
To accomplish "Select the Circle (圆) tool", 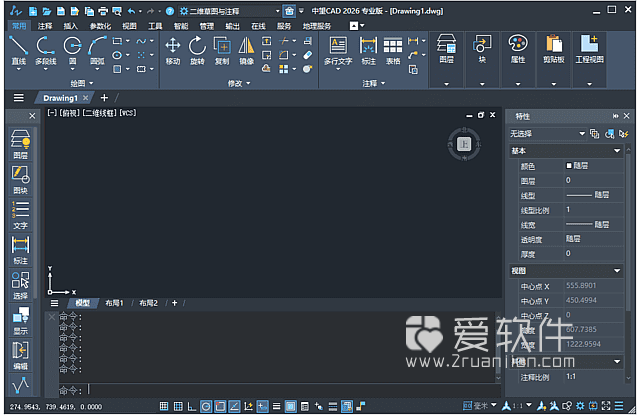I will point(72,50).
